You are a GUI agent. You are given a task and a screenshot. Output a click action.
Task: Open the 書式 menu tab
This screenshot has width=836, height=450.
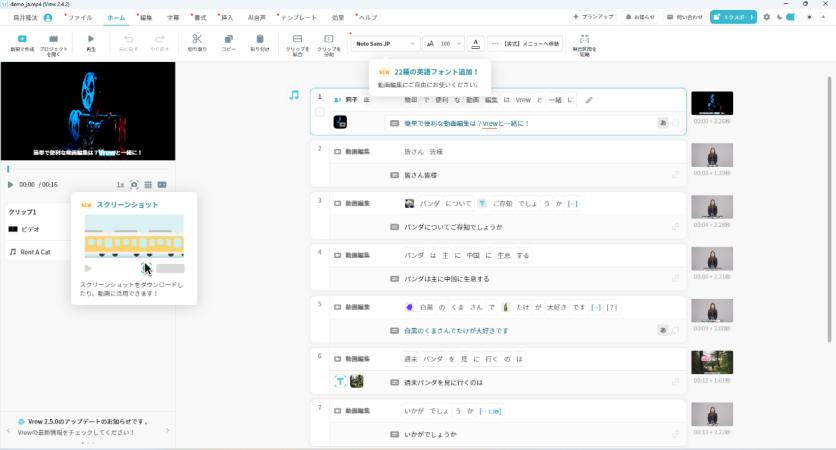(x=200, y=18)
